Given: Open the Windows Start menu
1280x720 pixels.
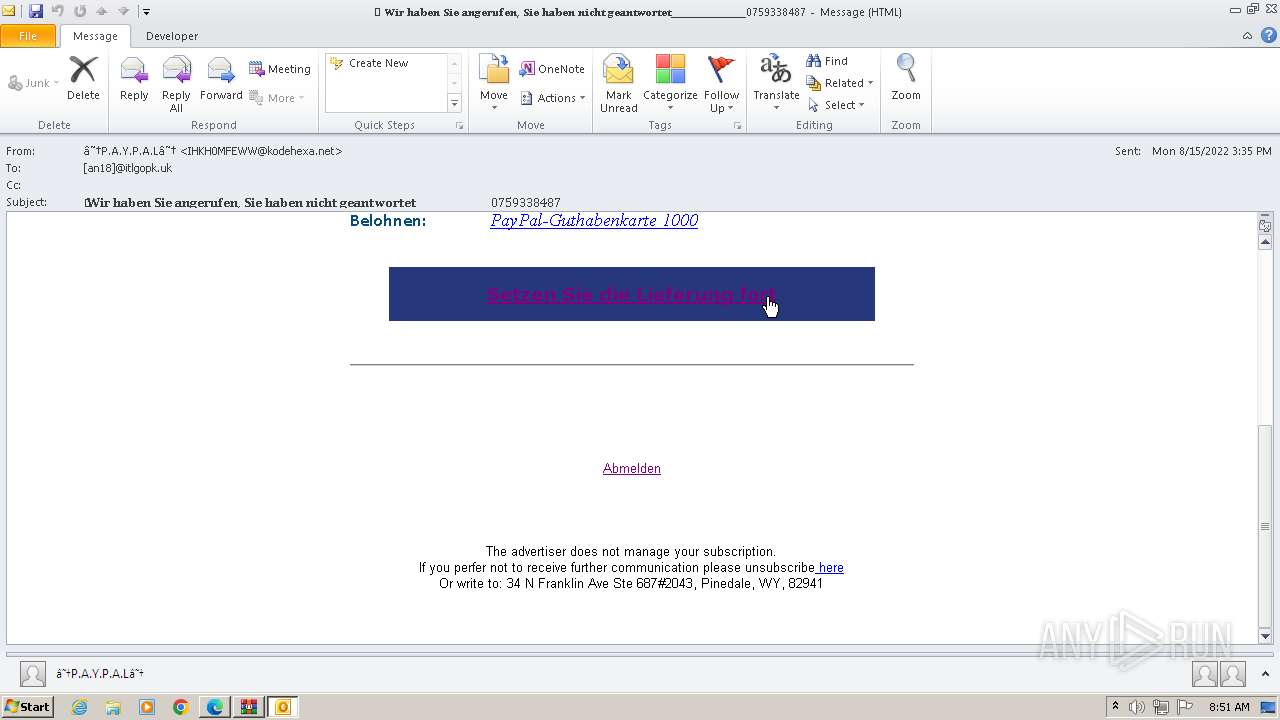Looking at the screenshot, I should (27, 707).
